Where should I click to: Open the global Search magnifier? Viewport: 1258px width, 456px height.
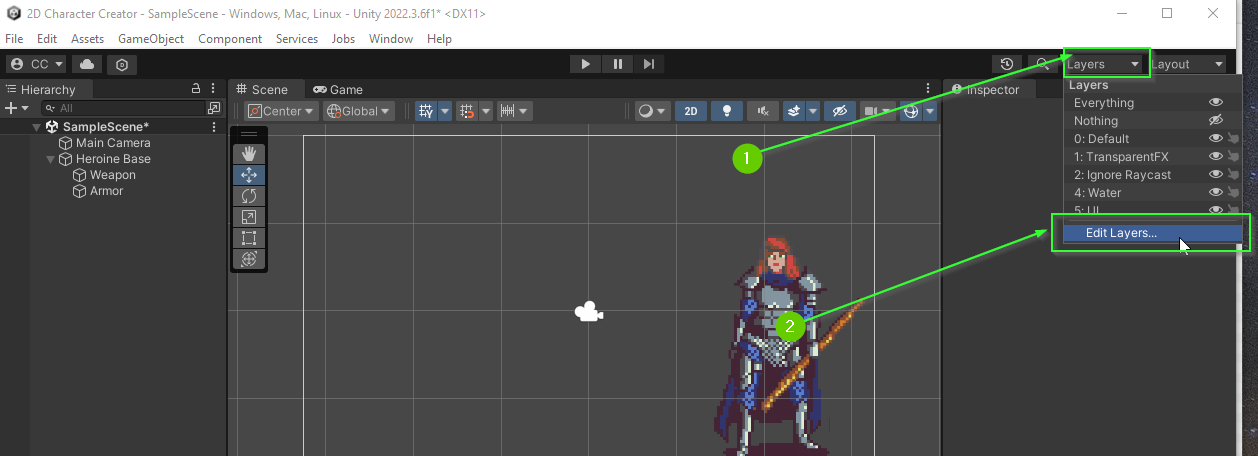click(1042, 64)
